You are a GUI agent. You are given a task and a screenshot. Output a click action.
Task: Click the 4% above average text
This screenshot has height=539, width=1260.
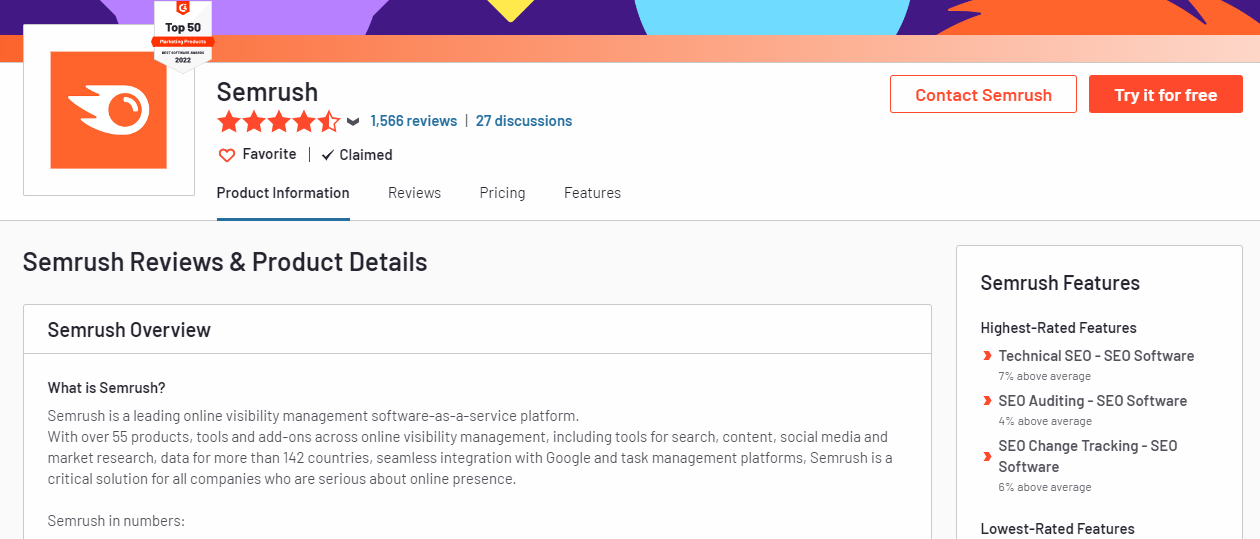pos(1044,422)
